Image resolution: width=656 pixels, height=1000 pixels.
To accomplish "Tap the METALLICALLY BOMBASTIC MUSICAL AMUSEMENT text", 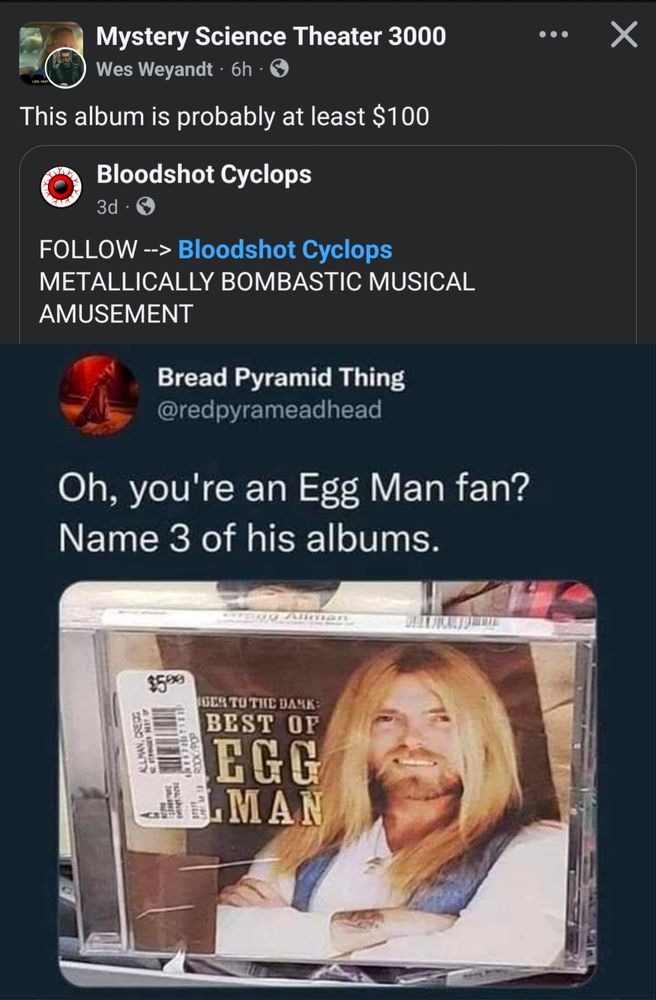I will (x=257, y=296).
